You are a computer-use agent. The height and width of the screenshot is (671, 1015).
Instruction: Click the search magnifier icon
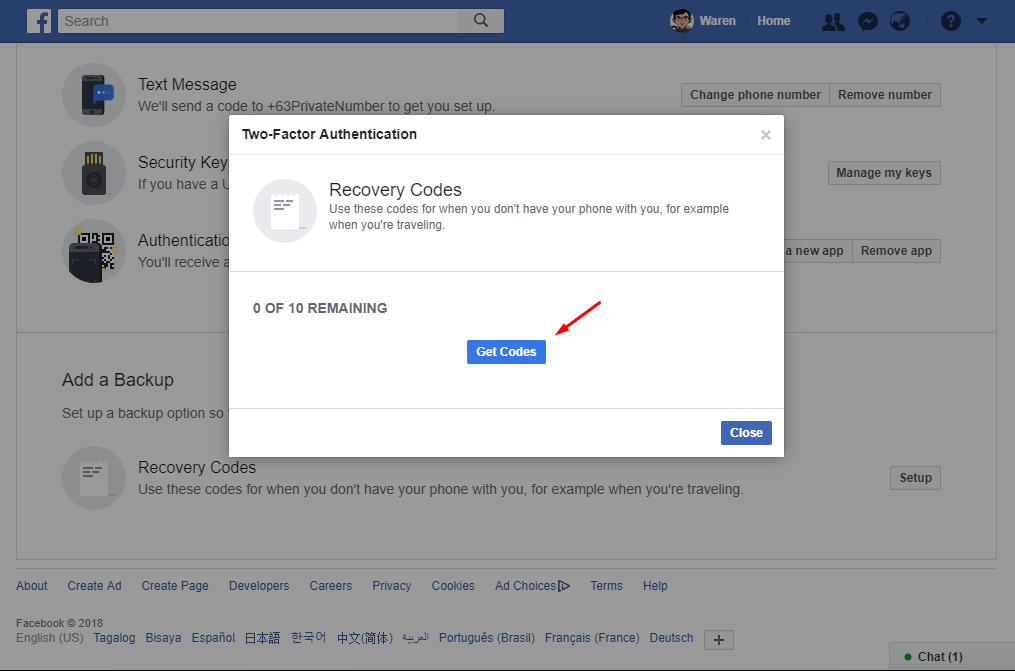(x=479, y=20)
